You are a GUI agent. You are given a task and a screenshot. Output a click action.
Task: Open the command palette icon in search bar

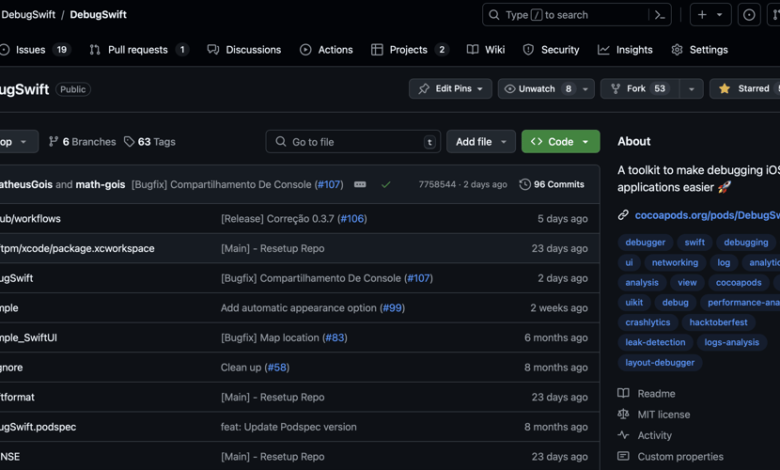660,15
